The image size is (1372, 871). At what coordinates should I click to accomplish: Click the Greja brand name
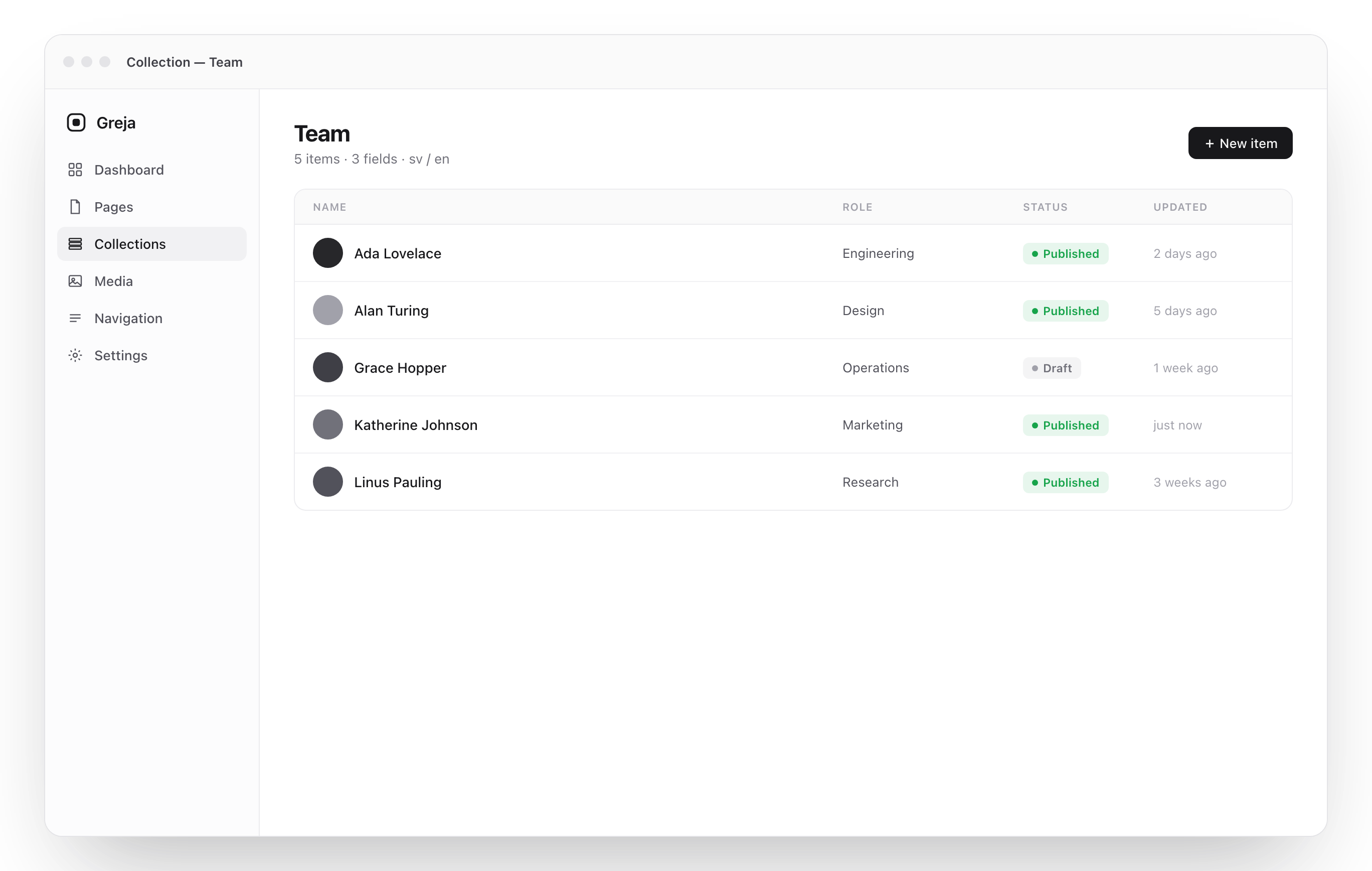click(x=116, y=123)
